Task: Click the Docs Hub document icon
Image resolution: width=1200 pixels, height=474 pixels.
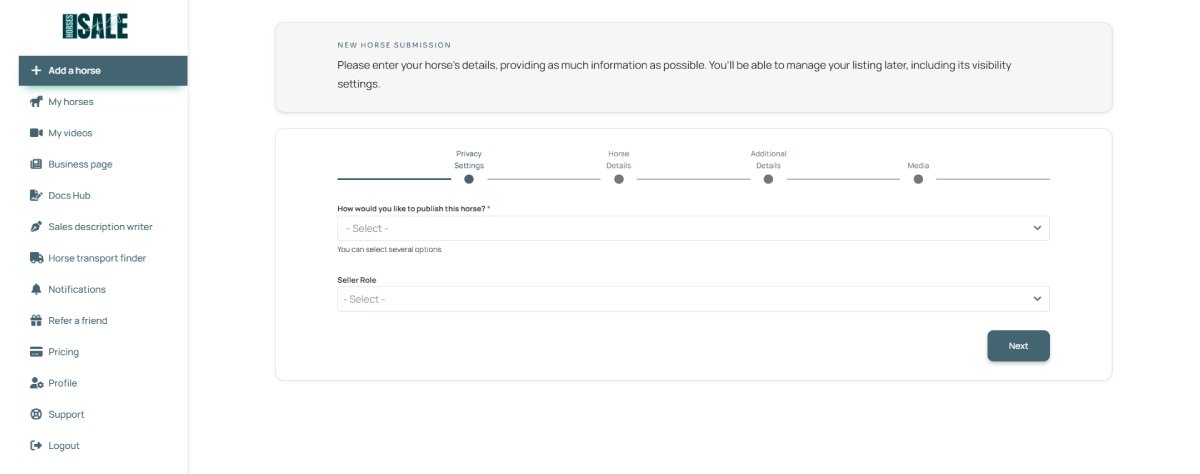Action: [x=36, y=196]
